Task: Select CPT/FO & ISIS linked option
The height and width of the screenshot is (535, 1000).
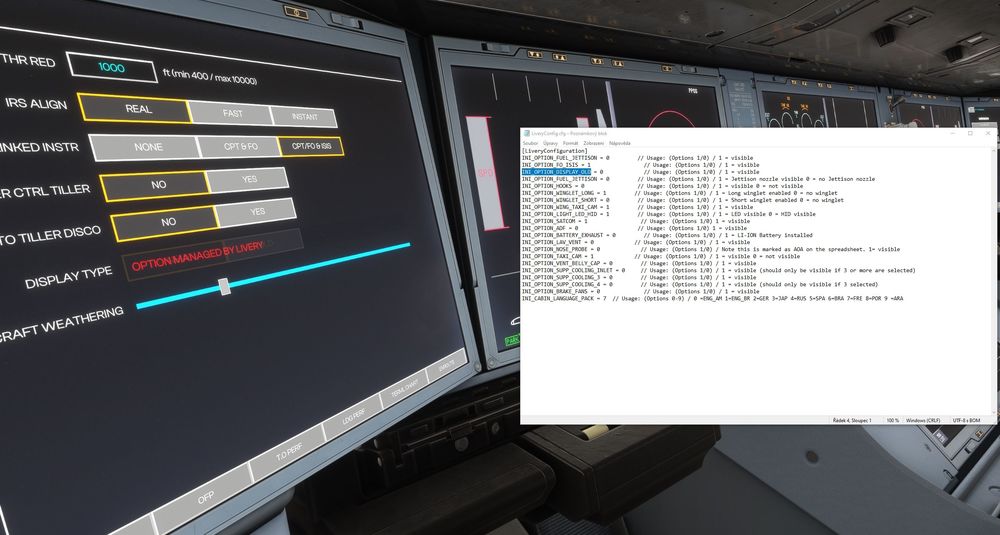Action: click(310, 147)
